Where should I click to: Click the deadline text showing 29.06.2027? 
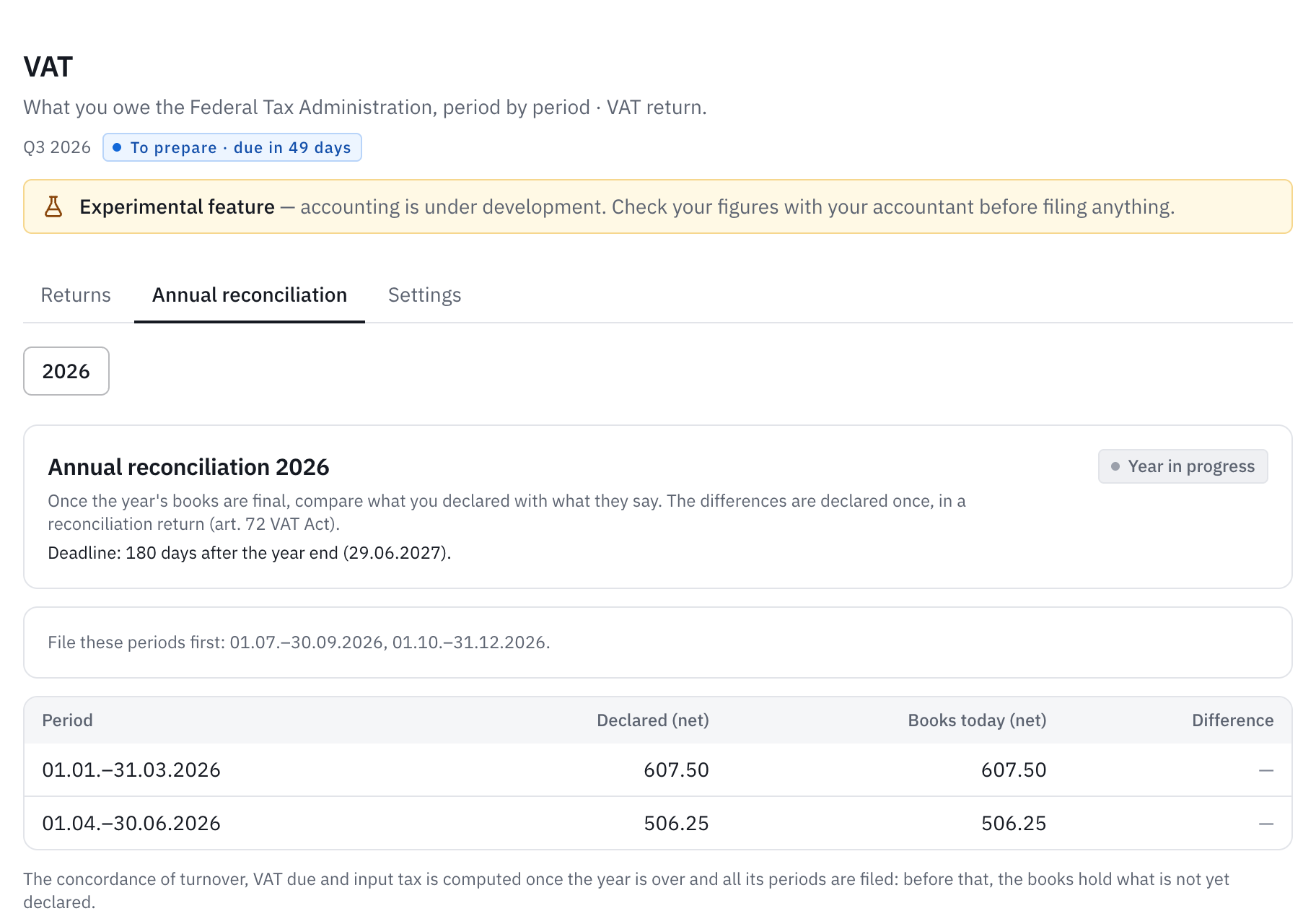(x=250, y=553)
